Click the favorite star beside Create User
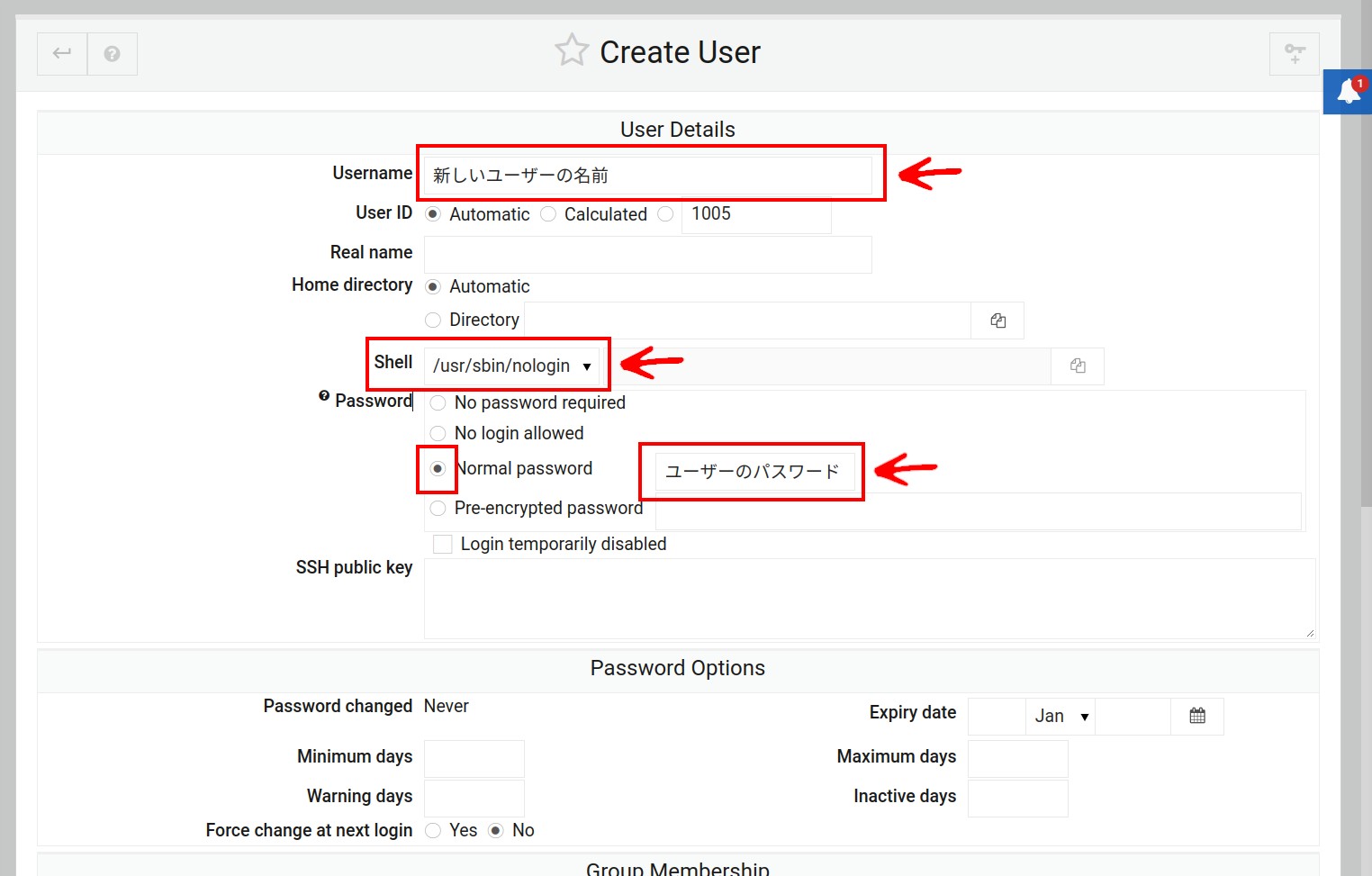 572,50
